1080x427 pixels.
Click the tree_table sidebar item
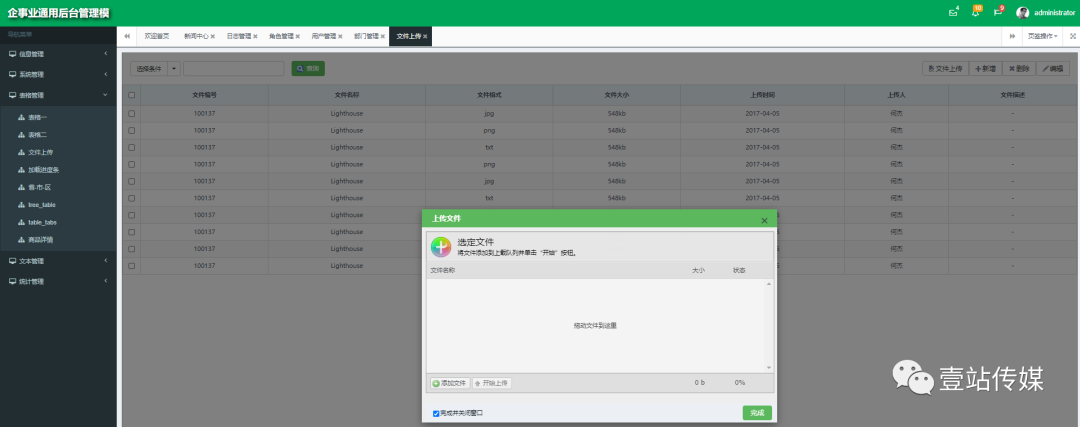coord(42,205)
